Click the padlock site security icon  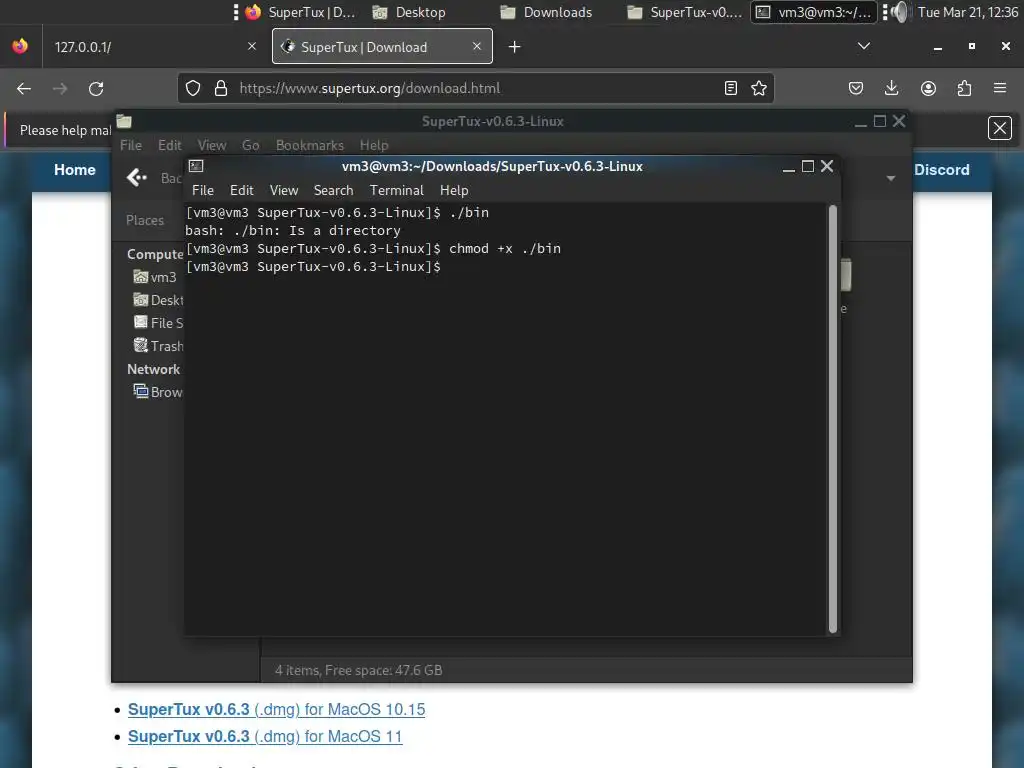click(221, 88)
